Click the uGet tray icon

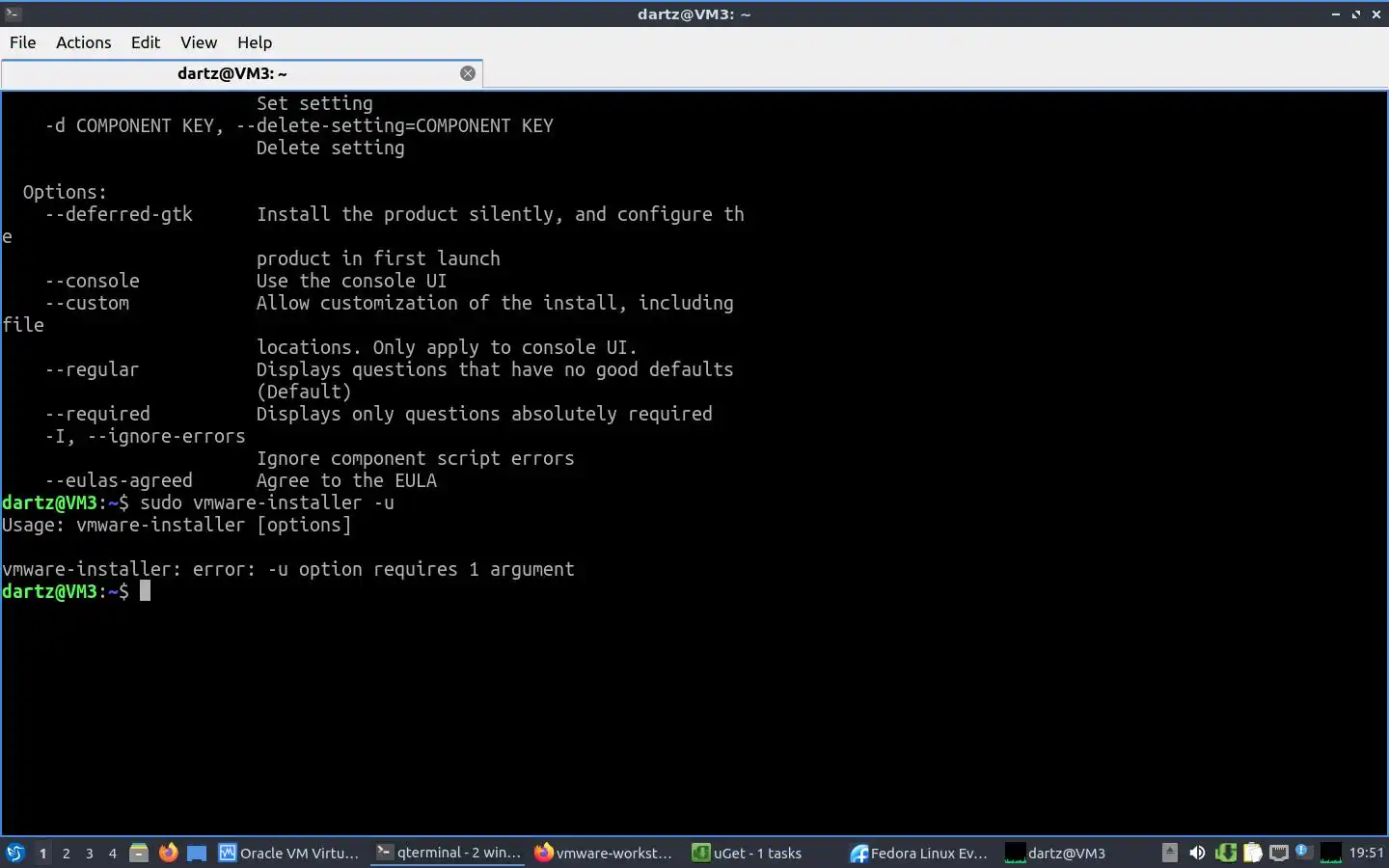1225,853
